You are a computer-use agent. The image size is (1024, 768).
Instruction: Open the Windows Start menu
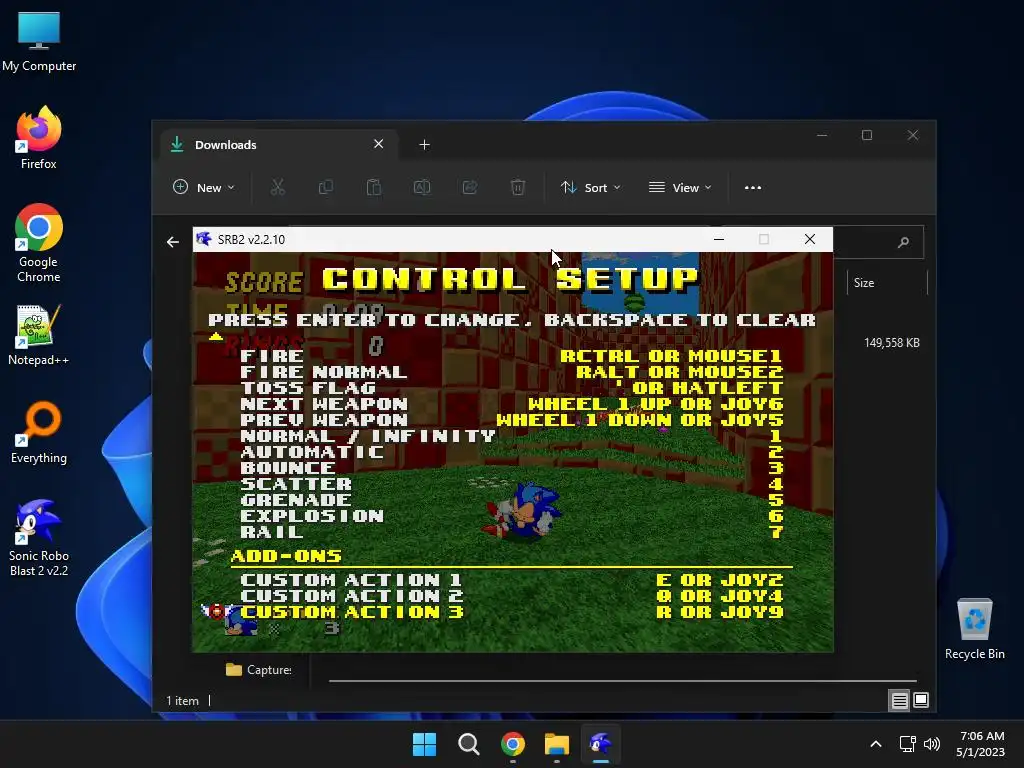coord(424,744)
